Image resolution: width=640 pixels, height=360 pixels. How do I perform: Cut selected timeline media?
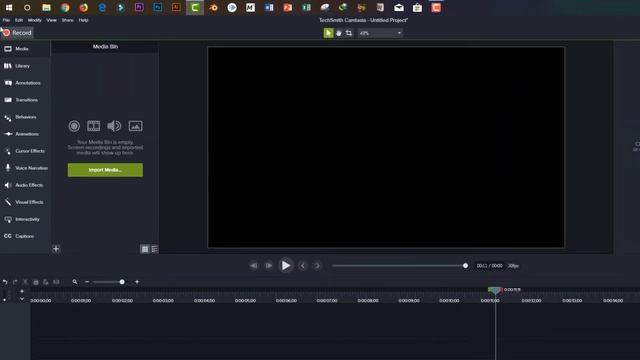(25, 282)
